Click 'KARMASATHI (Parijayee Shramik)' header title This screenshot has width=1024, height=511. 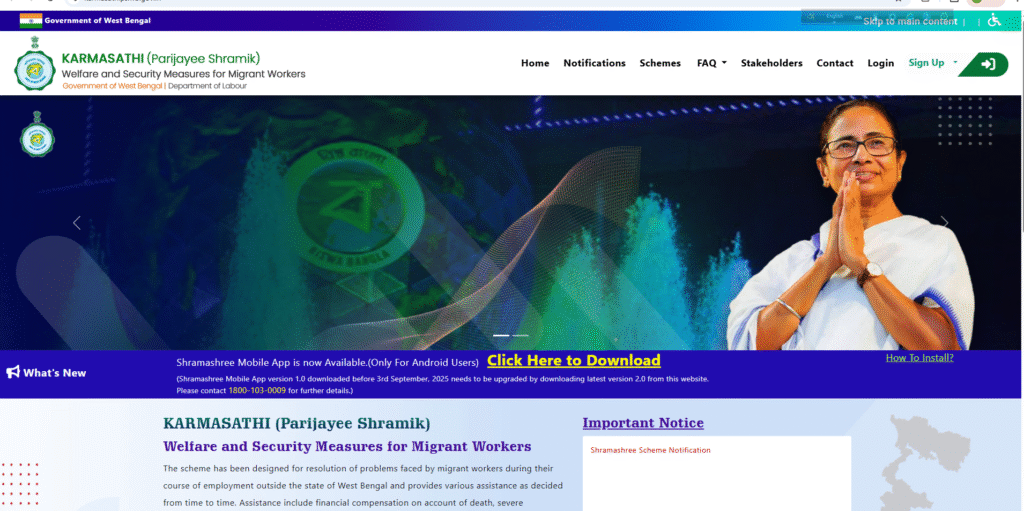click(x=161, y=59)
